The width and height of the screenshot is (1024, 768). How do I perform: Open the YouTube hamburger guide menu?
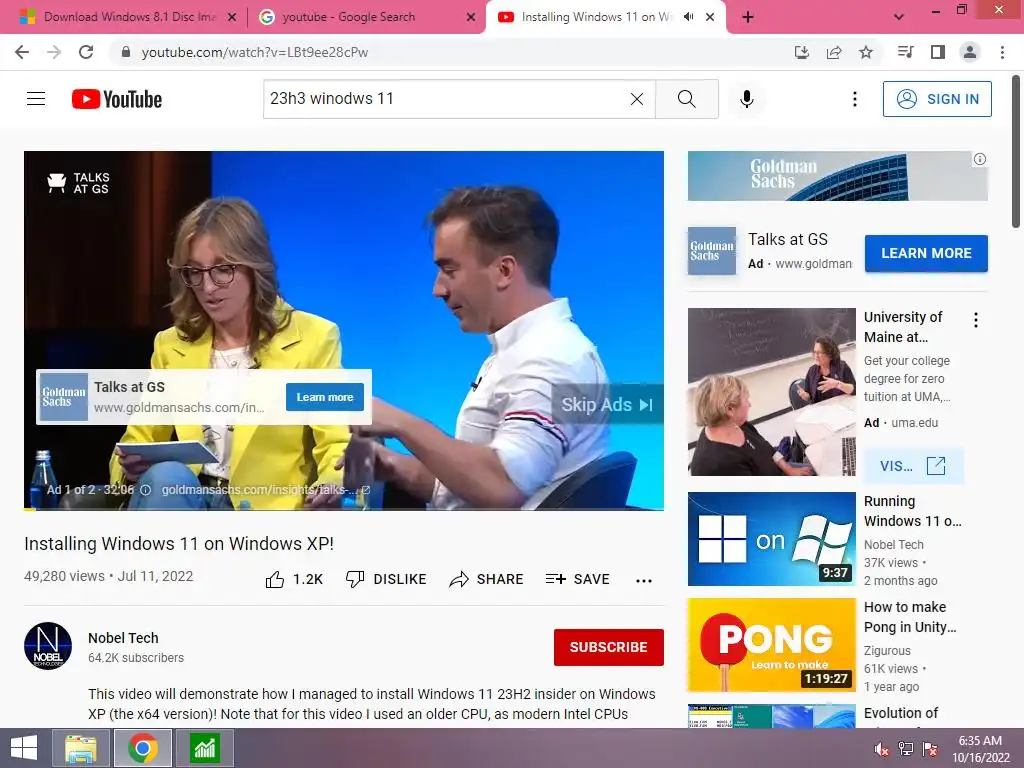tap(36, 99)
